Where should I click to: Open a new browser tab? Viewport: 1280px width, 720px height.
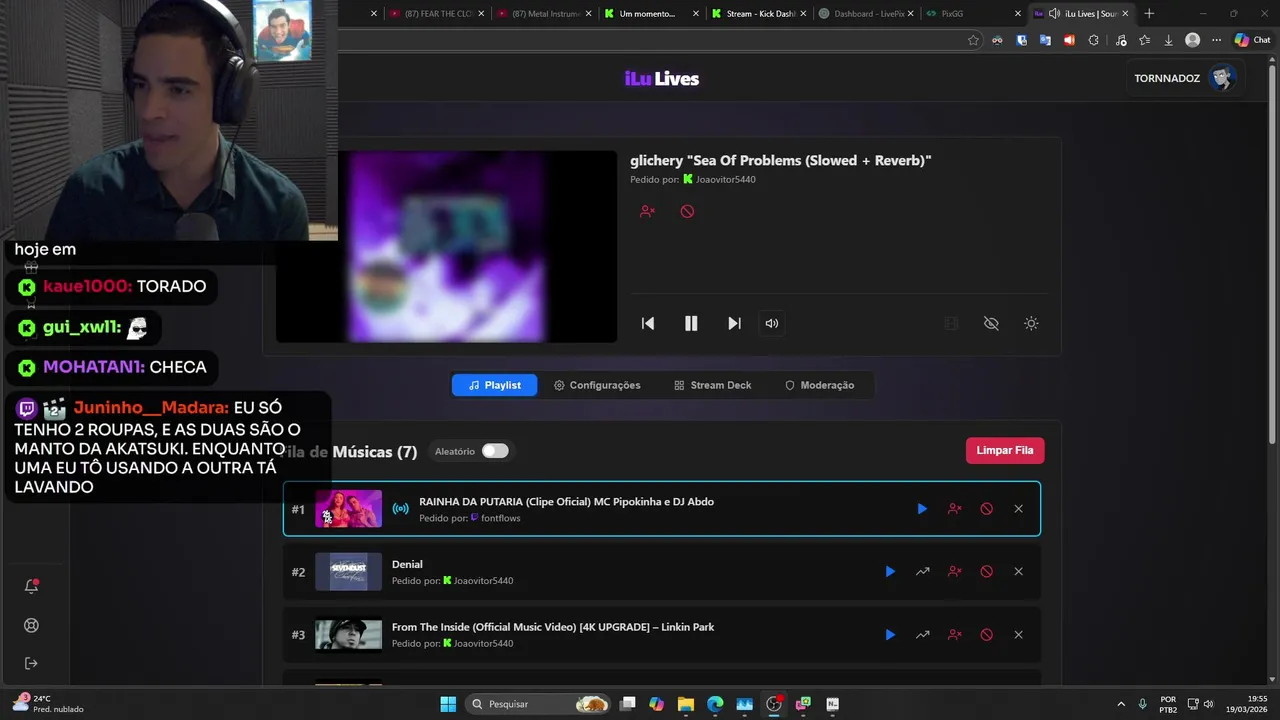pyautogui.click(x=1149, y=14)
